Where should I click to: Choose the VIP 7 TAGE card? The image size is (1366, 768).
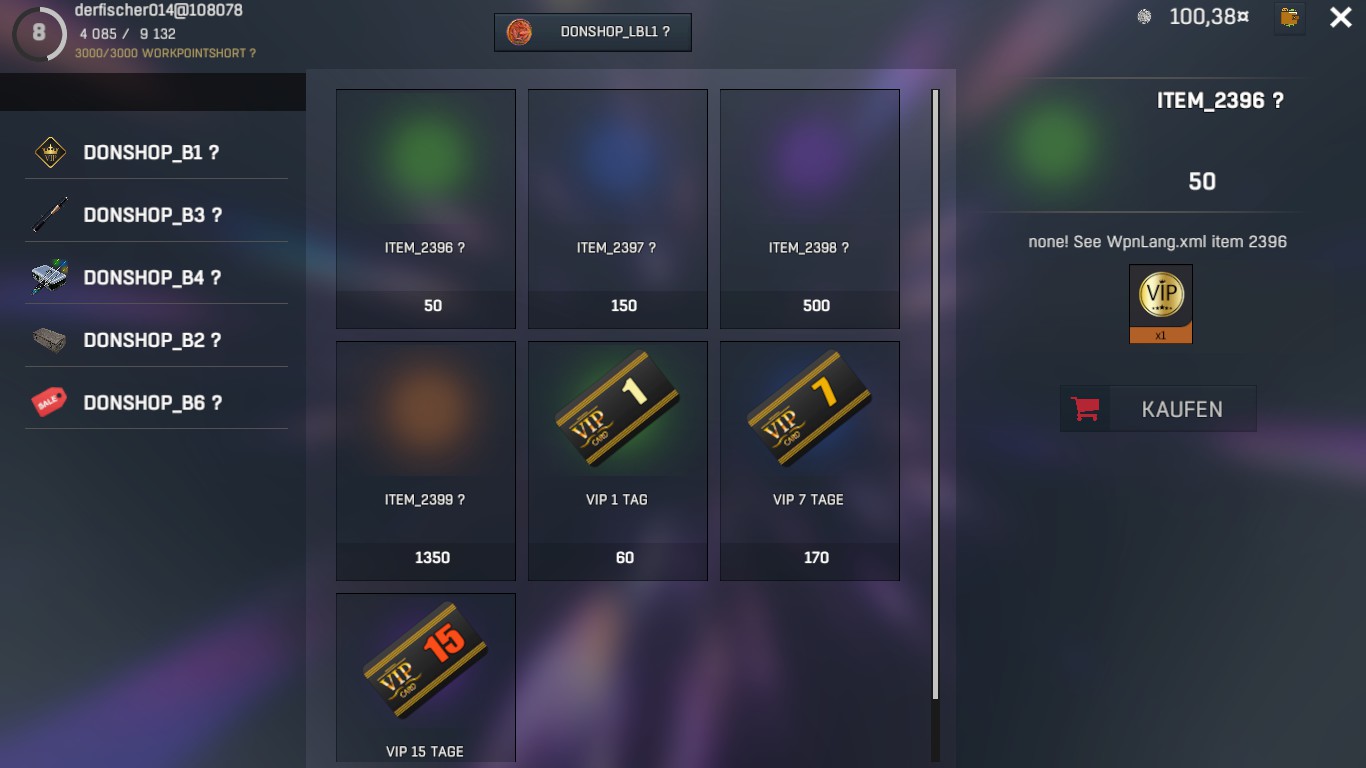pyautogui.click(x=810, y=461)
